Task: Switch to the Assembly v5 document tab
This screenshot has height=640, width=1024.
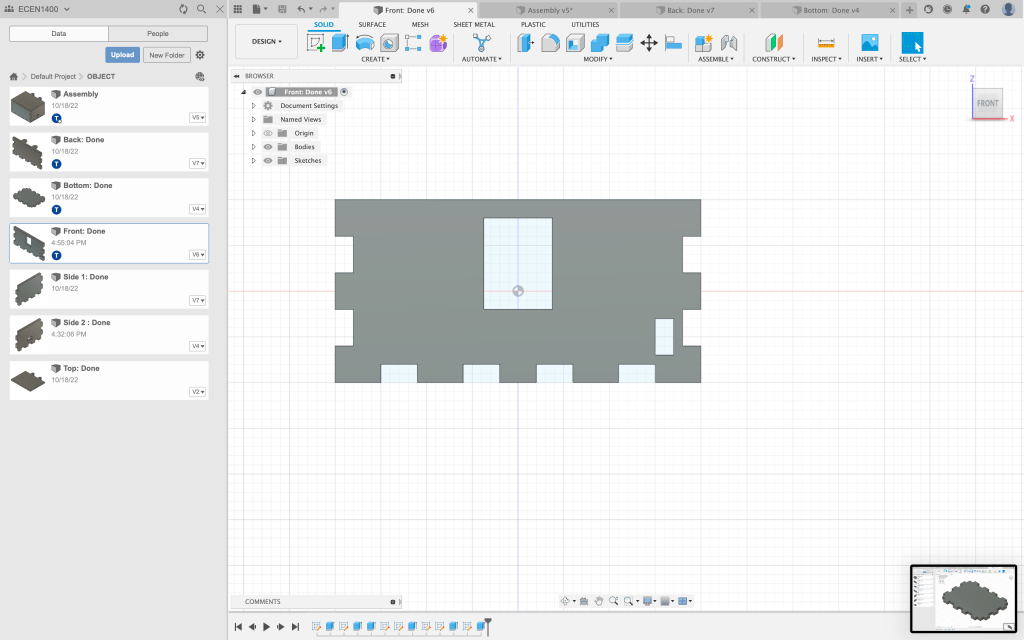Action: 550,10
